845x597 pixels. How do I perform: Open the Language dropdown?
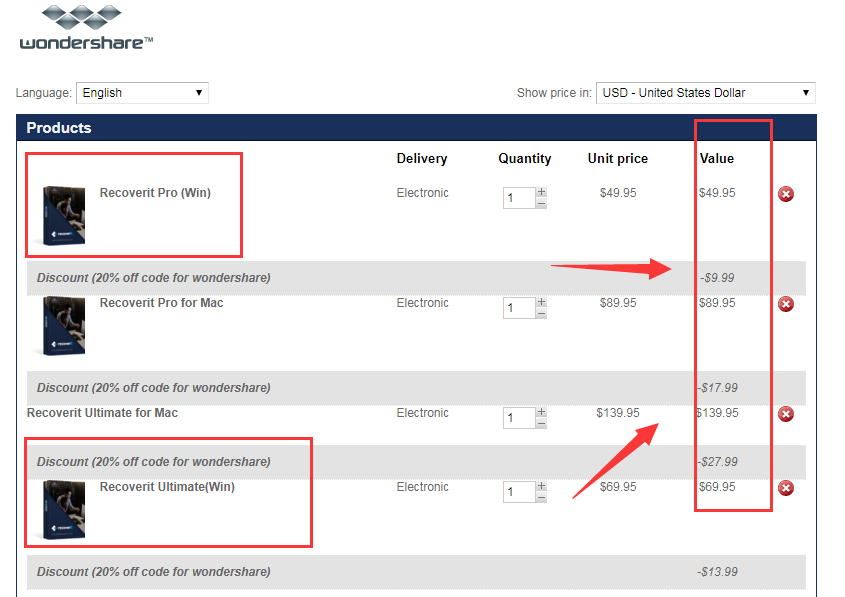(x=142, y=93)
